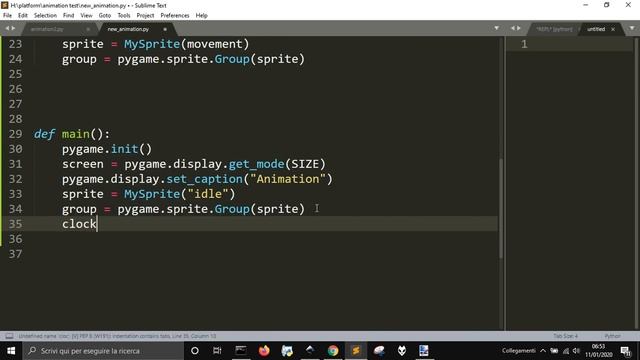Close the animation2.py tab

point(88,29)
